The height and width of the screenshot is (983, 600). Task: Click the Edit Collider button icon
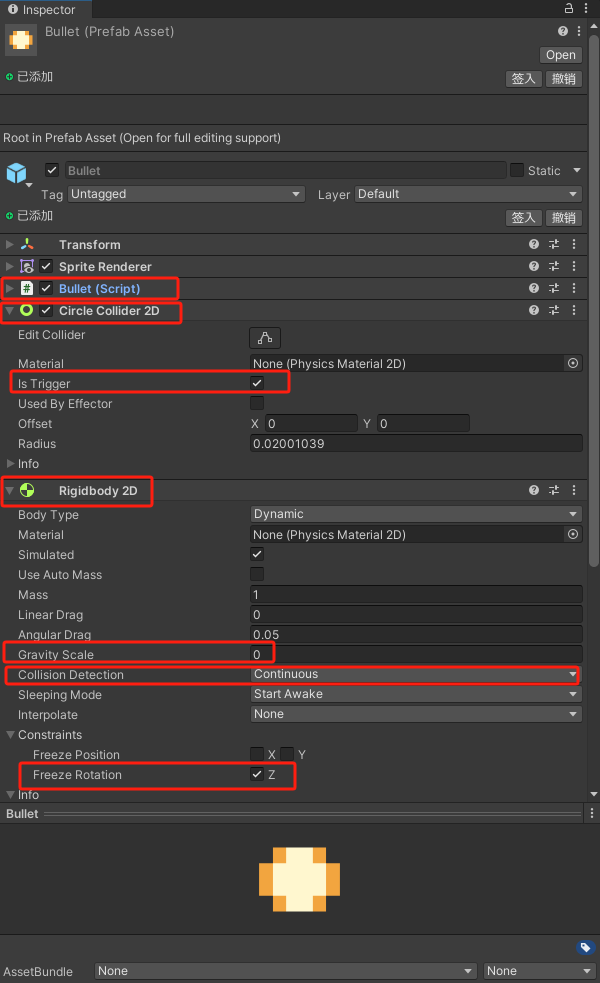pyautogui.click(x=265, y=338)
